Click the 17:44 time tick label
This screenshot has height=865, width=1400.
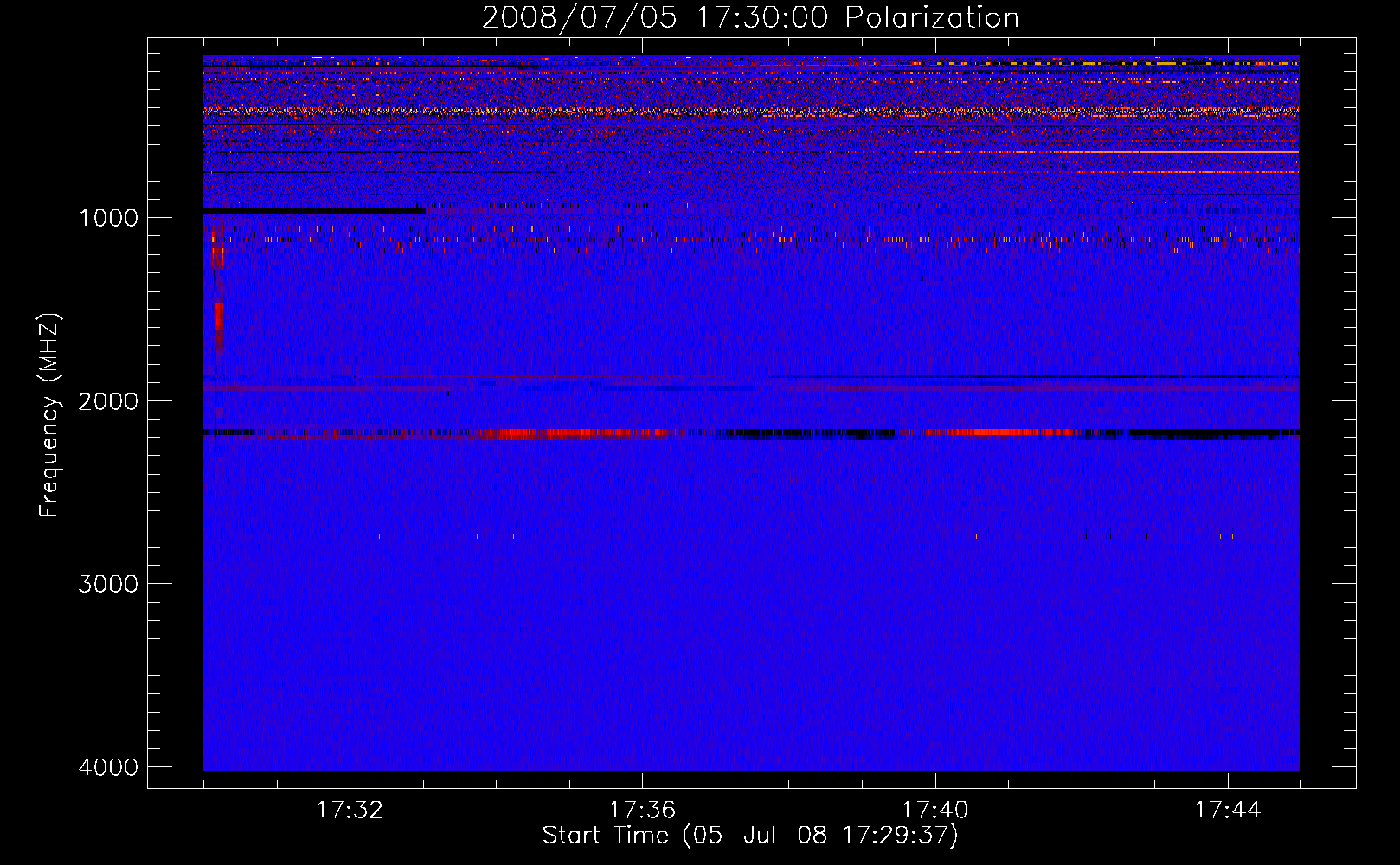pyautogui.click(x=1228, y=811)
